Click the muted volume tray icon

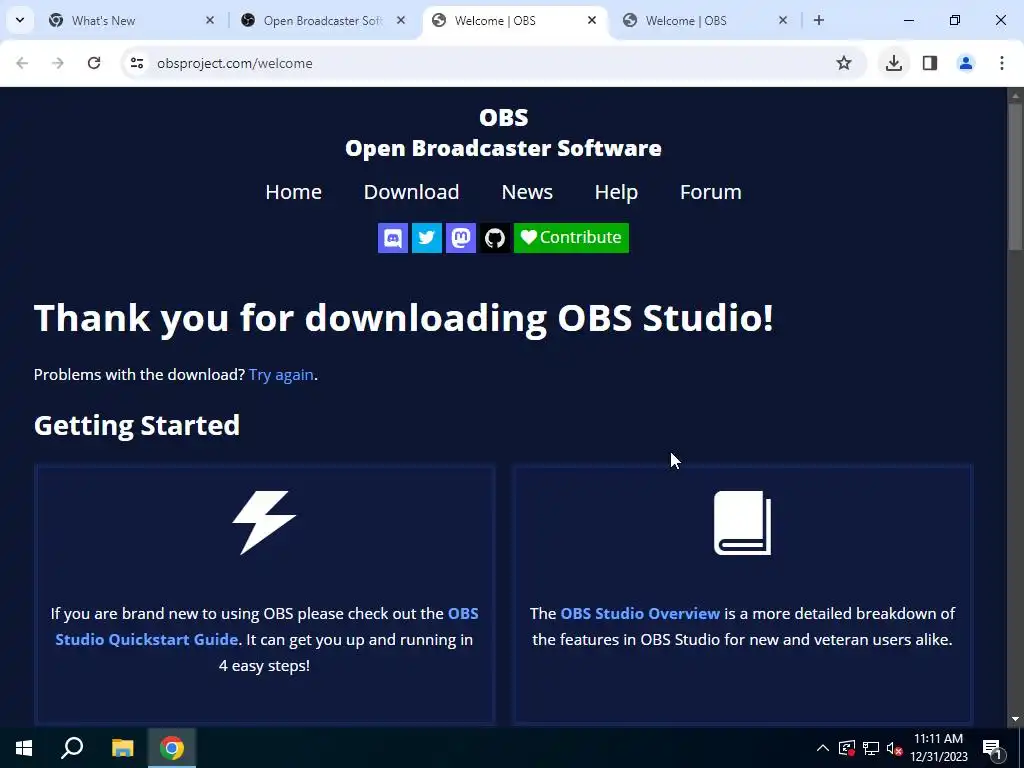click(x=895, y=748)
